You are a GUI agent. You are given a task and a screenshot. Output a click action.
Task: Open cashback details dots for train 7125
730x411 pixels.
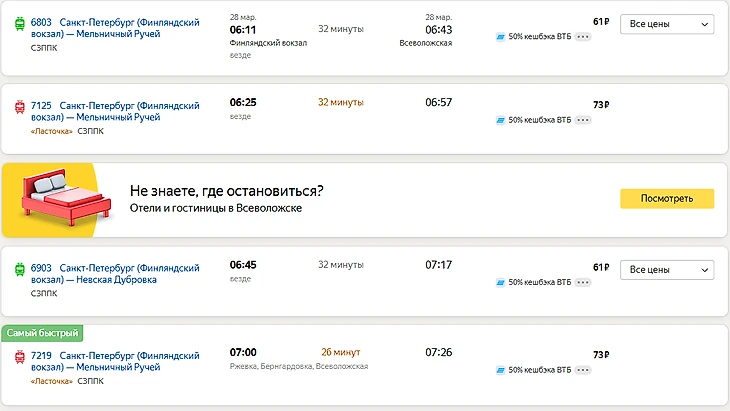583,120
